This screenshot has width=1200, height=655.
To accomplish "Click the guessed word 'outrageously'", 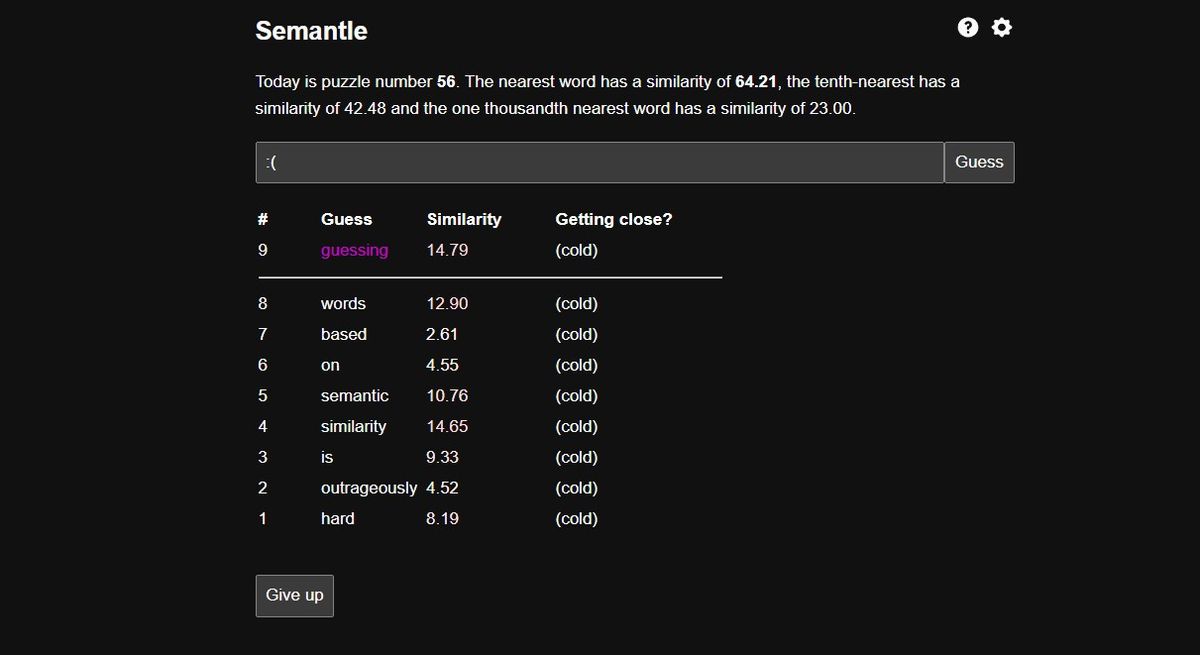I will pos(368,488).
